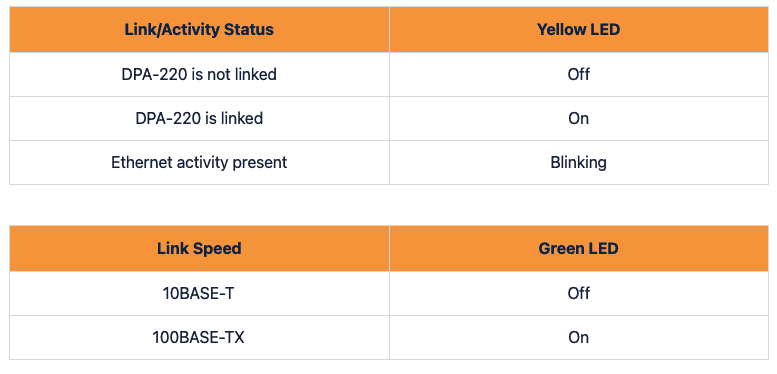The width and height of the screenshot is (777, 374).
Task: Click the Green LED column header
Action: [579, 248]
